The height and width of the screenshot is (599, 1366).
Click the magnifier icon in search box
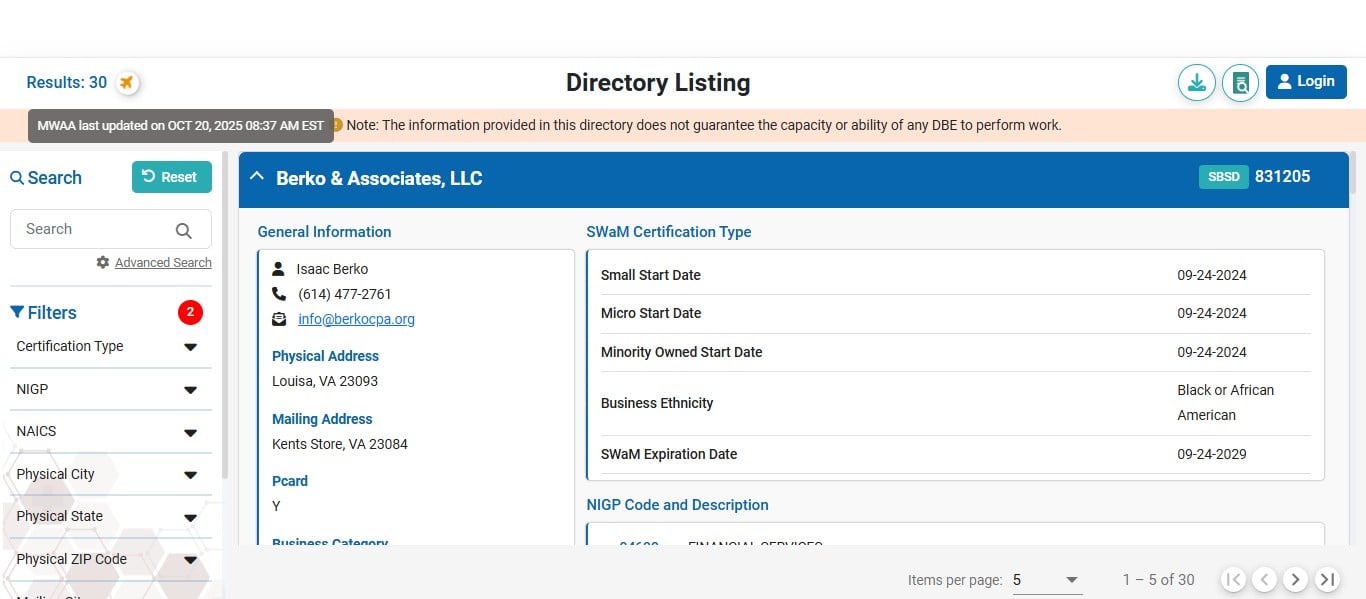click(184, 231)
